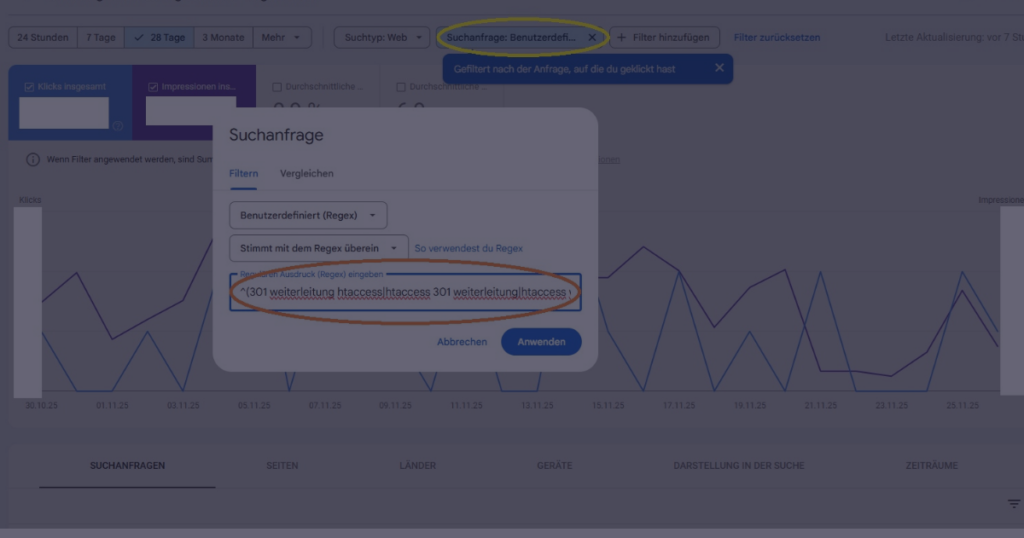Click into the regex expression input field
This screenshot has height=538, width=1024.
pos(405,292)
